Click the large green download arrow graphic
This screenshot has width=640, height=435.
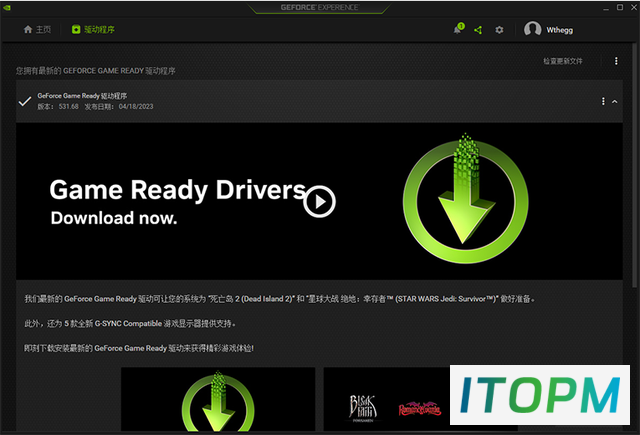(x=466, y=198)
